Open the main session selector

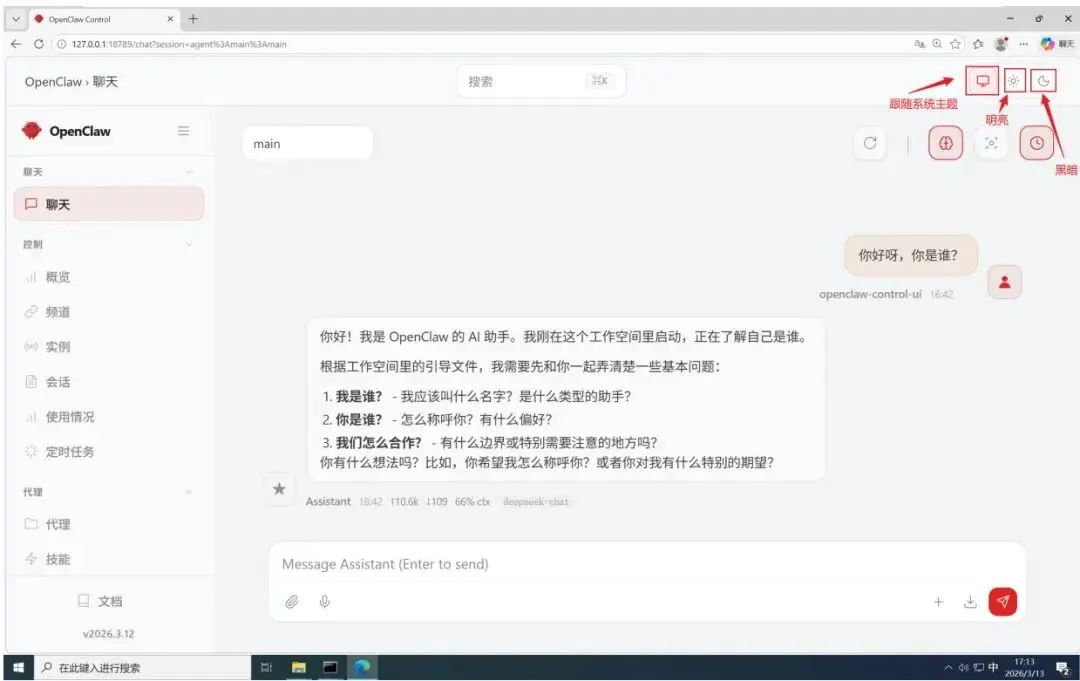(x=307, y=143)
